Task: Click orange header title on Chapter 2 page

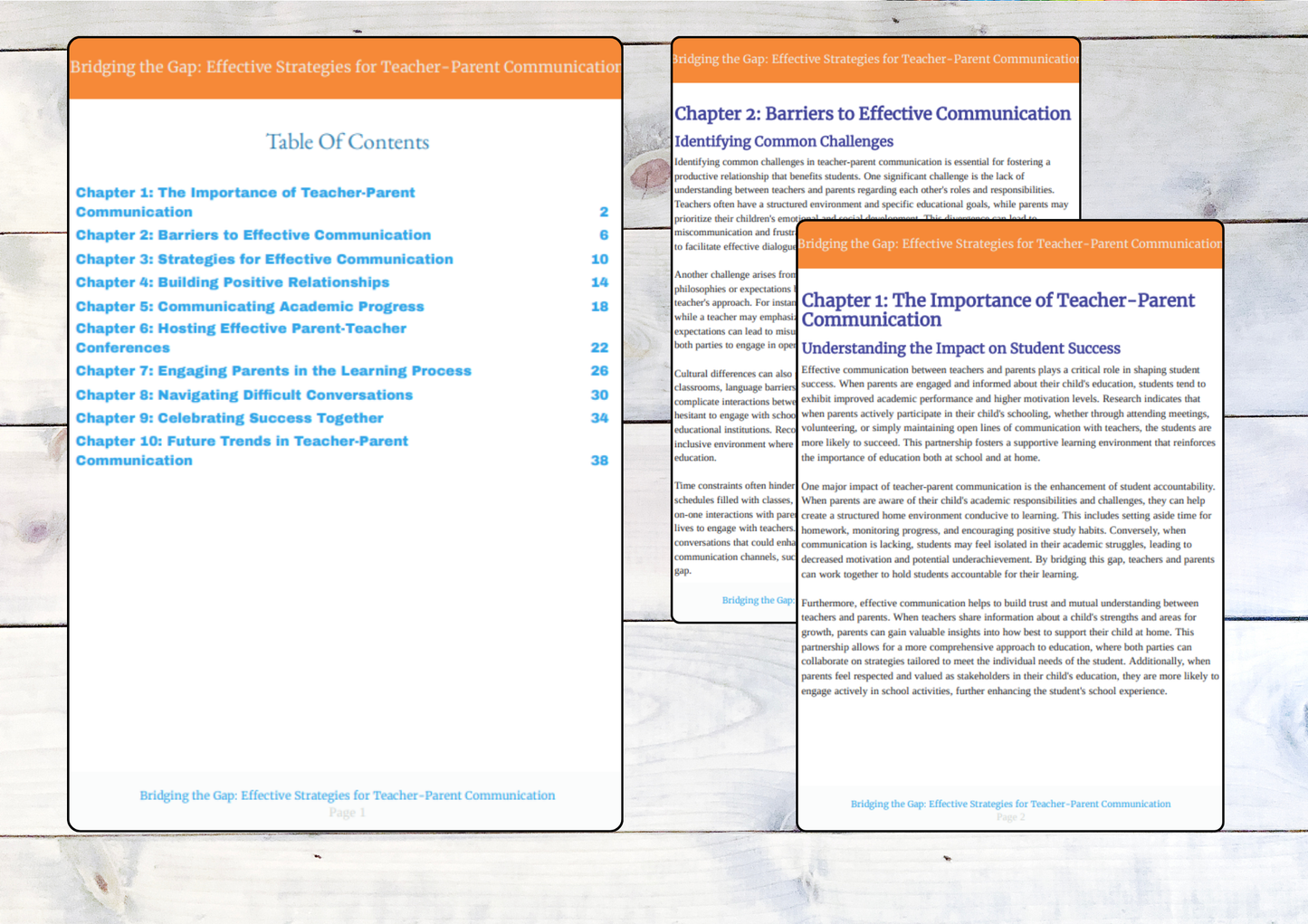Action: 875,59
